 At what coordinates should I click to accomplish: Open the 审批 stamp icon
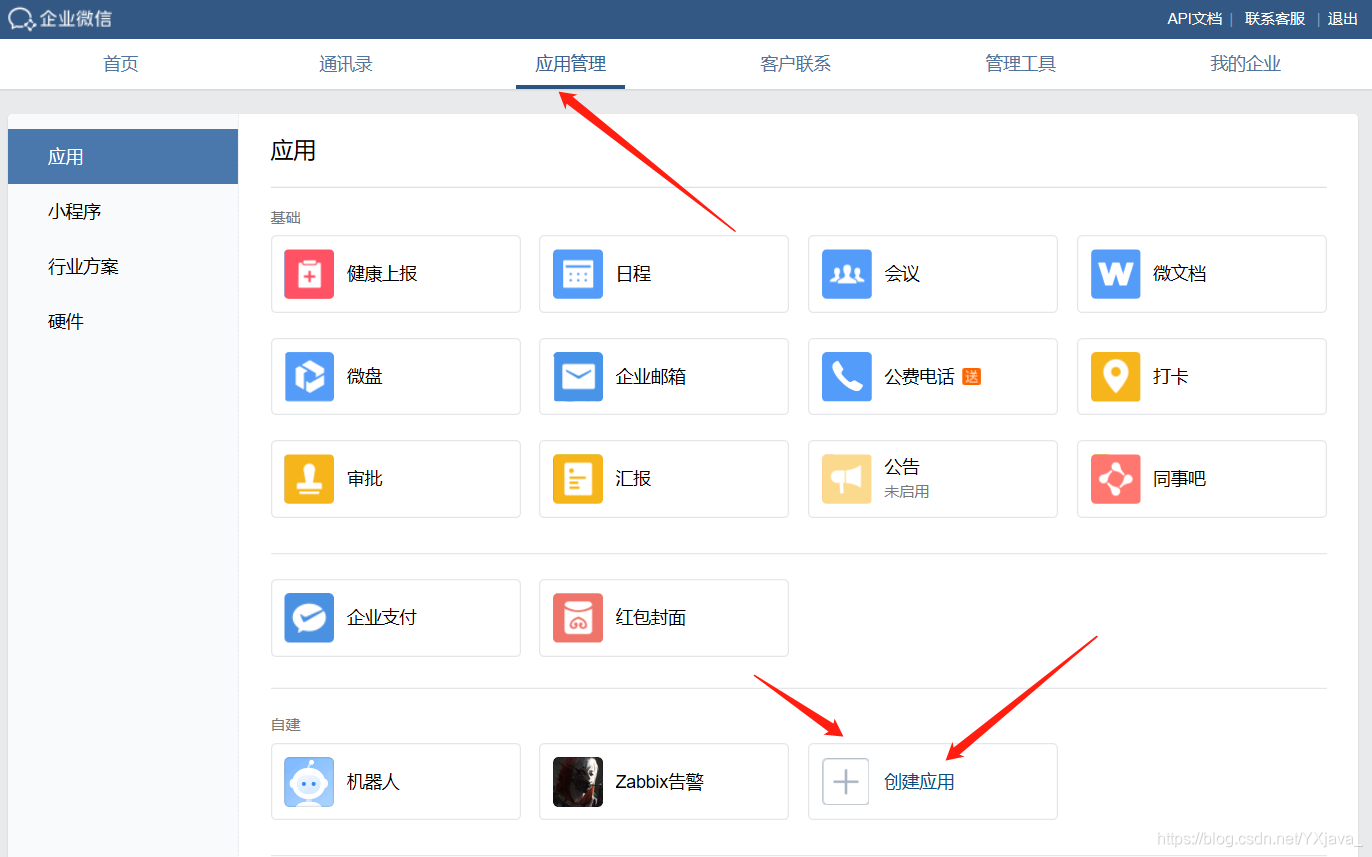(309, 479)
